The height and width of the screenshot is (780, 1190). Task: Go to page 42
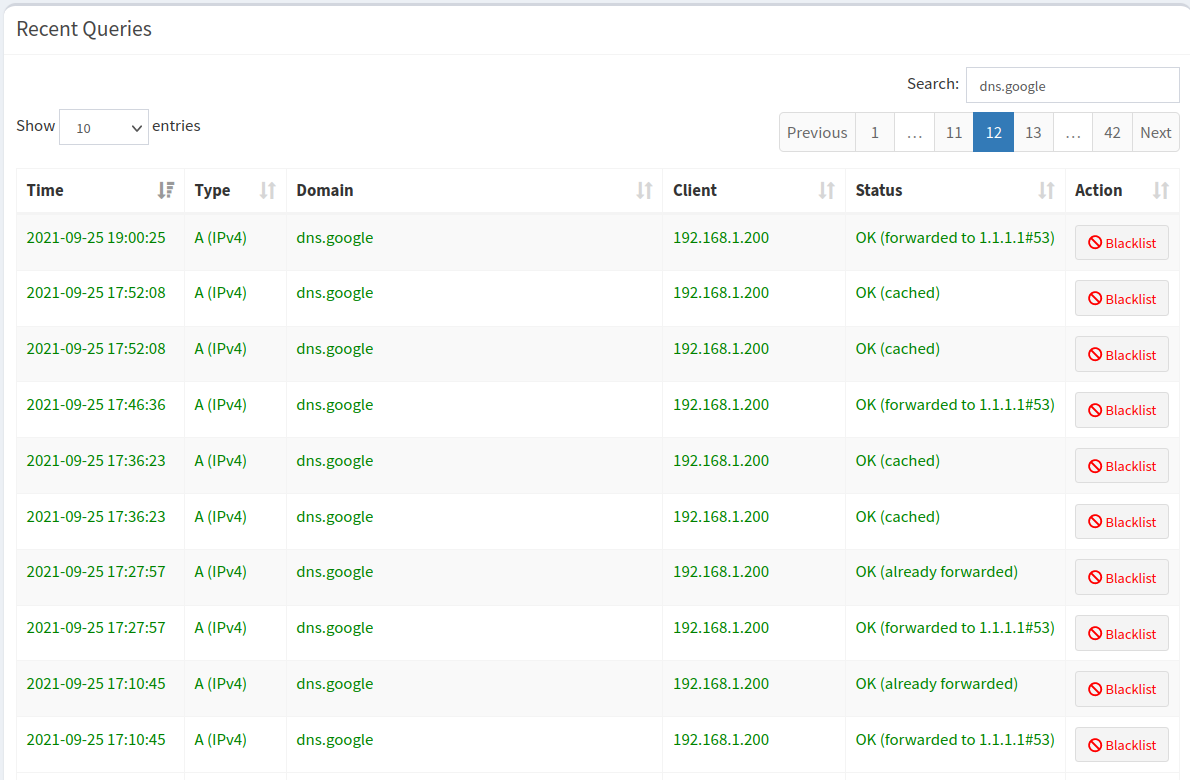pos(1112,132)
